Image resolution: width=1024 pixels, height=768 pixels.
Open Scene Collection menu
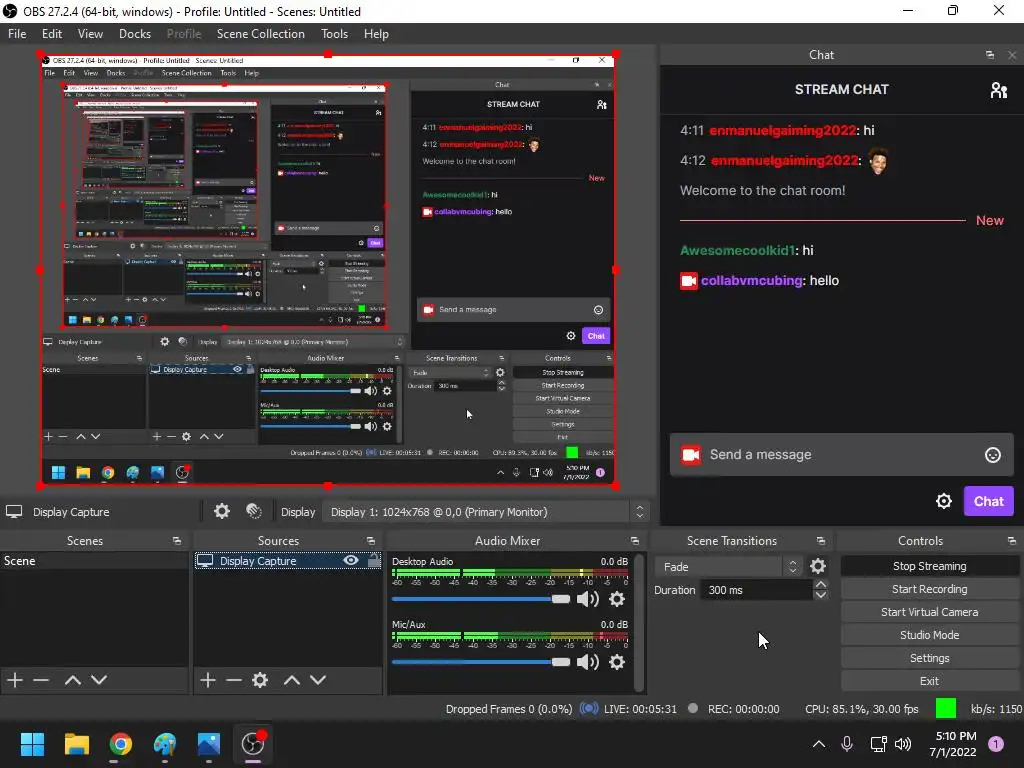click(x=261, y=34)
